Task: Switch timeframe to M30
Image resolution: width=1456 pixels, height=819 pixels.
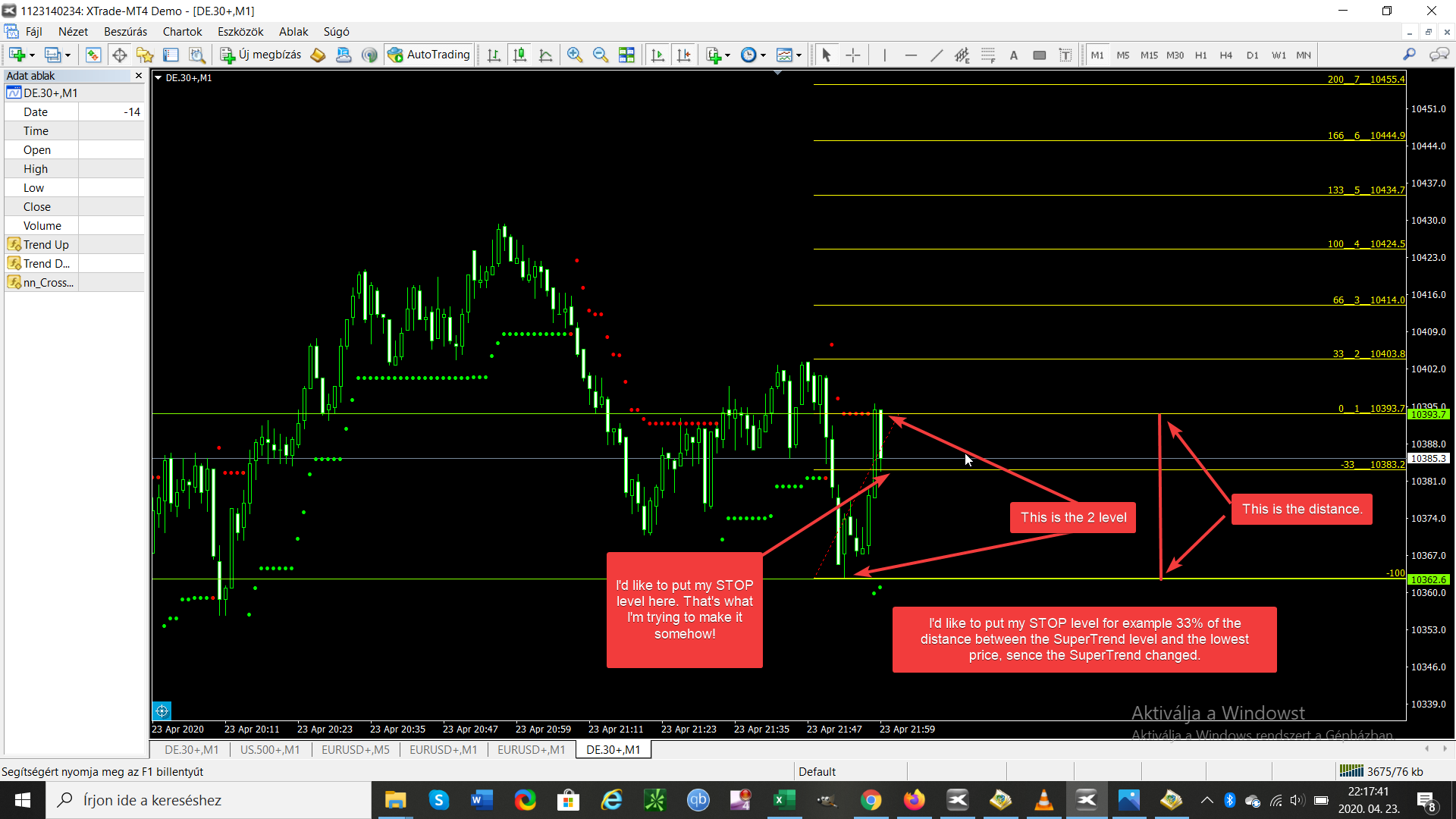Action: (x=1175, y=55)
